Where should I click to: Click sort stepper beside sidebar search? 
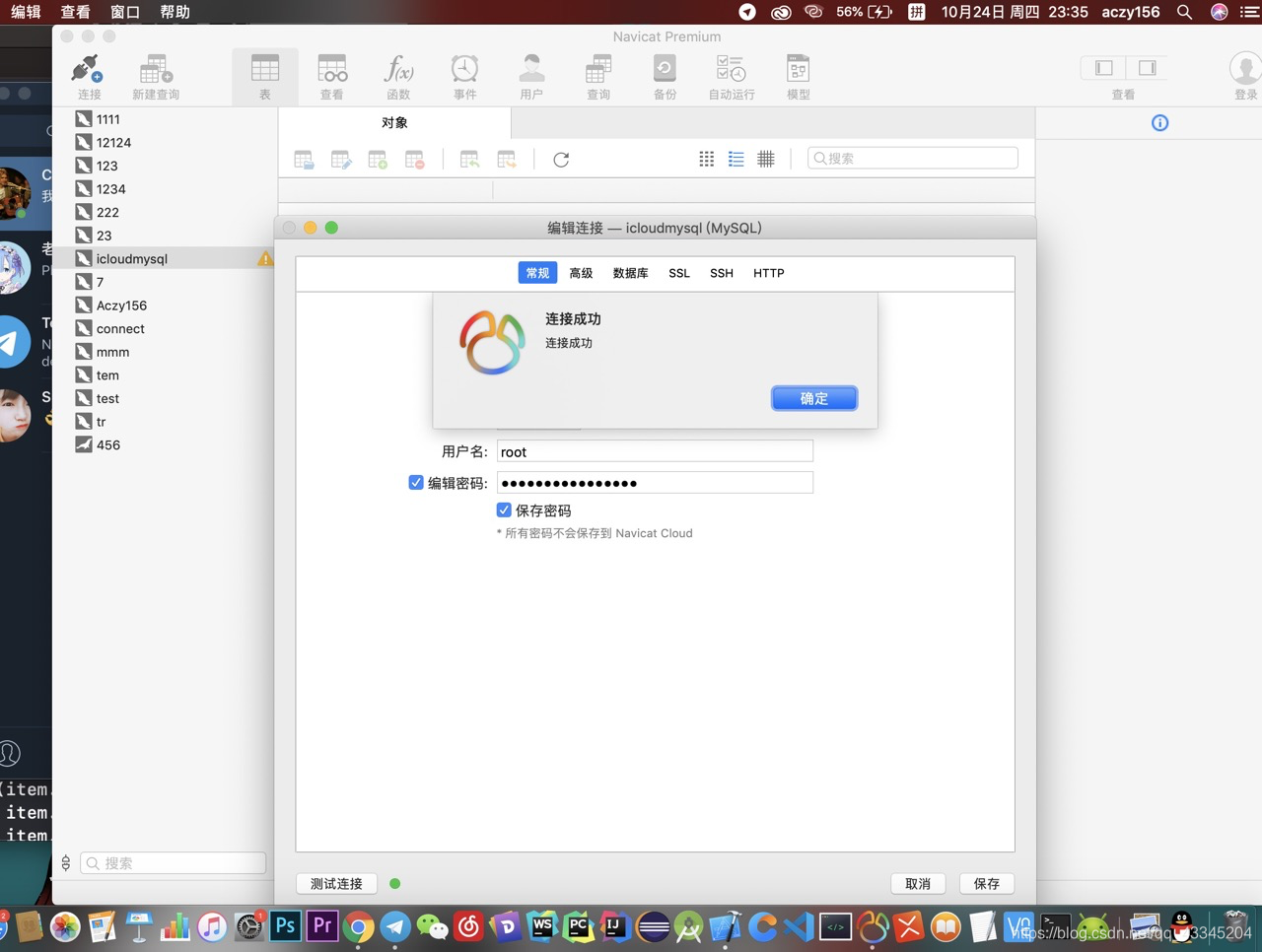66,863
